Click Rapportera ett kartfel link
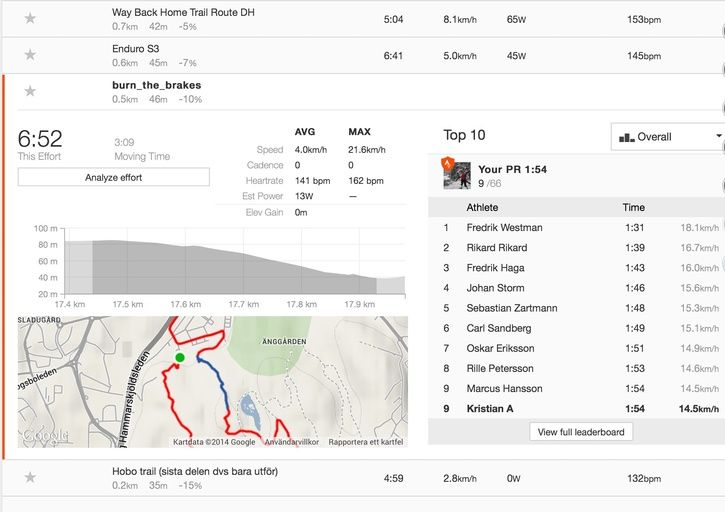725x512 pixels. (x=365, y=441)
